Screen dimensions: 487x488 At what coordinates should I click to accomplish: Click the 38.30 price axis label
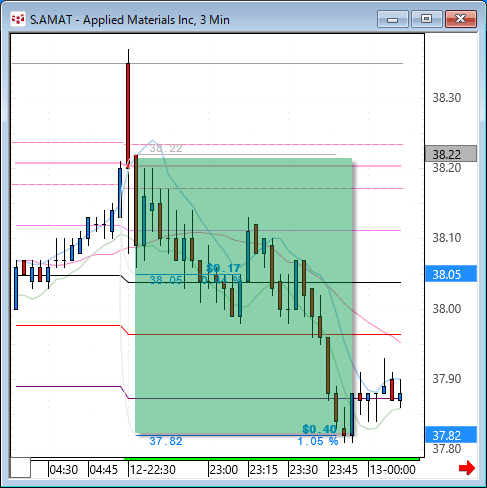447,98
